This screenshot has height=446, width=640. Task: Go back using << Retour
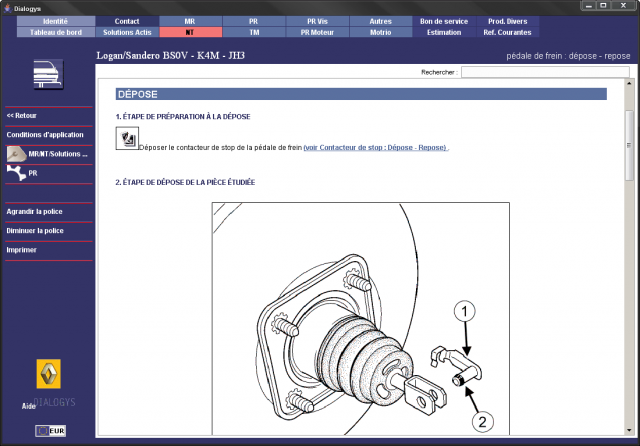[x=28, y=115]
